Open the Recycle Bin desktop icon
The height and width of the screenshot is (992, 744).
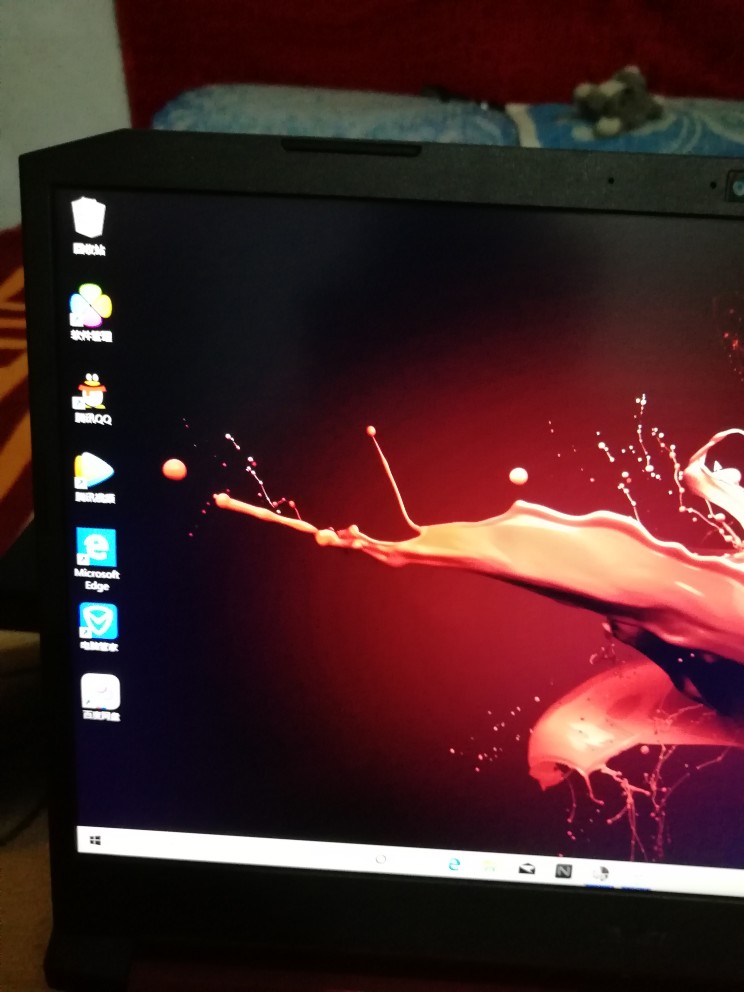pyautogui.click(x=89, y=218)
